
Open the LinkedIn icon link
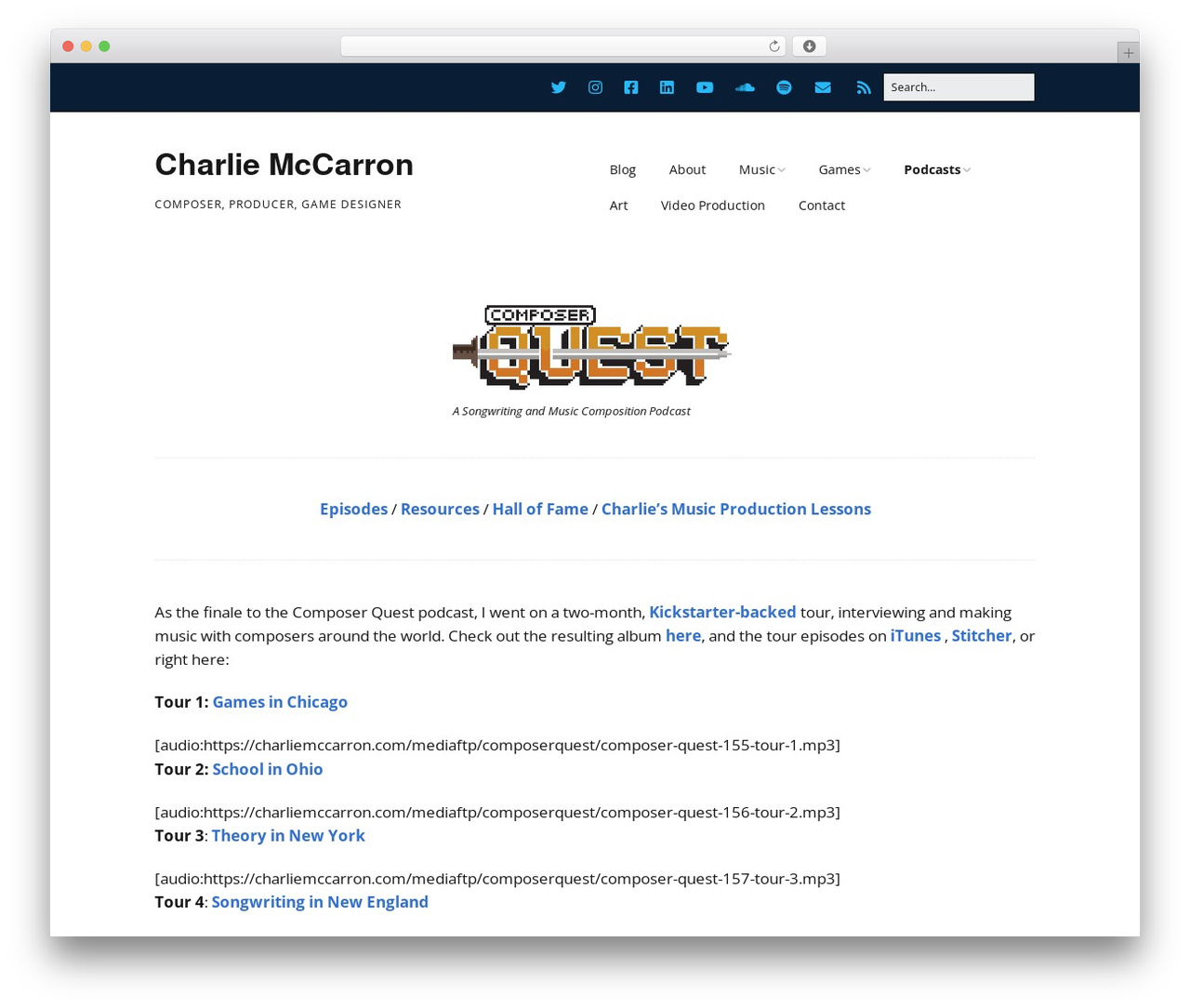pyautogui.click(x=667, y=87)
